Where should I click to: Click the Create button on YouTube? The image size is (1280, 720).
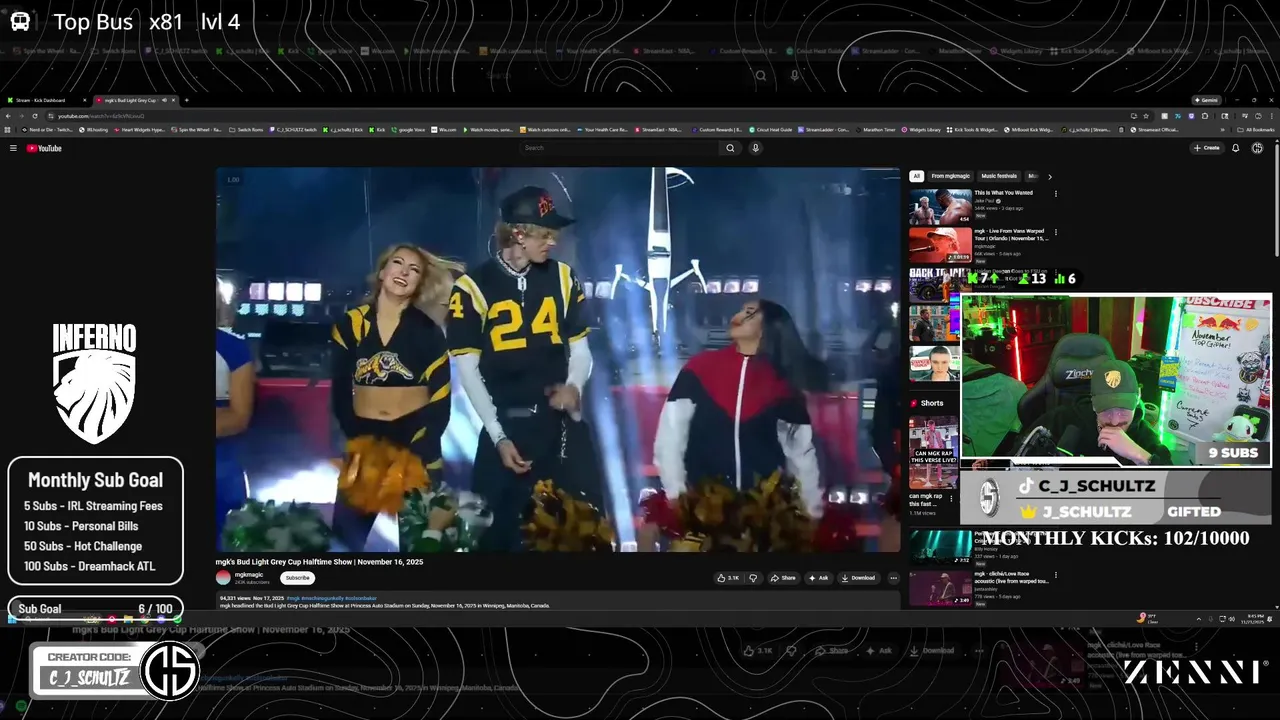(1206, 148)
